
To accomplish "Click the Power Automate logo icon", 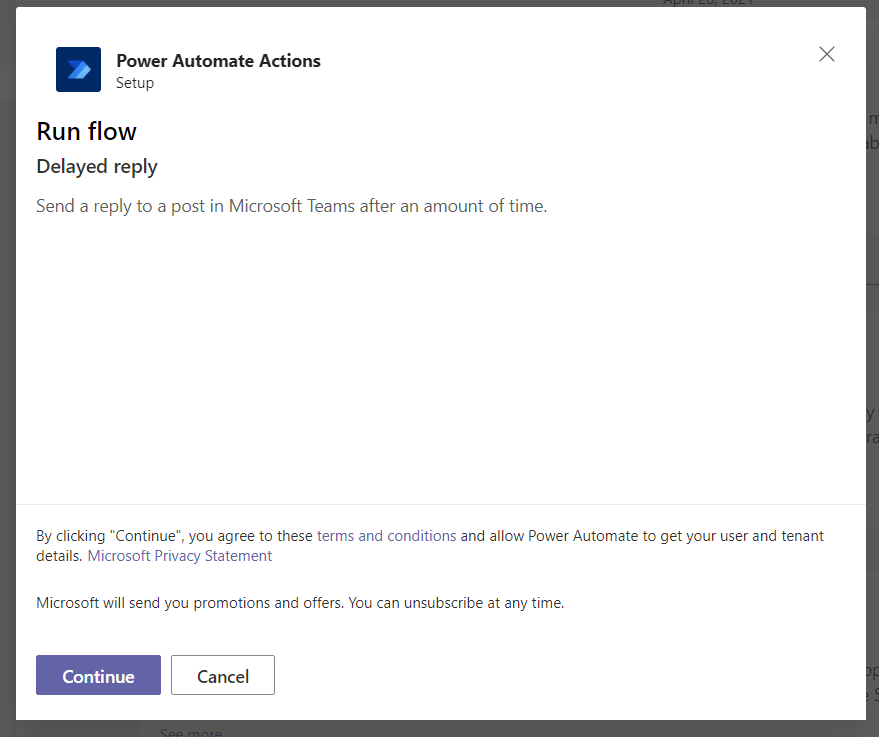I will [78, 70].
